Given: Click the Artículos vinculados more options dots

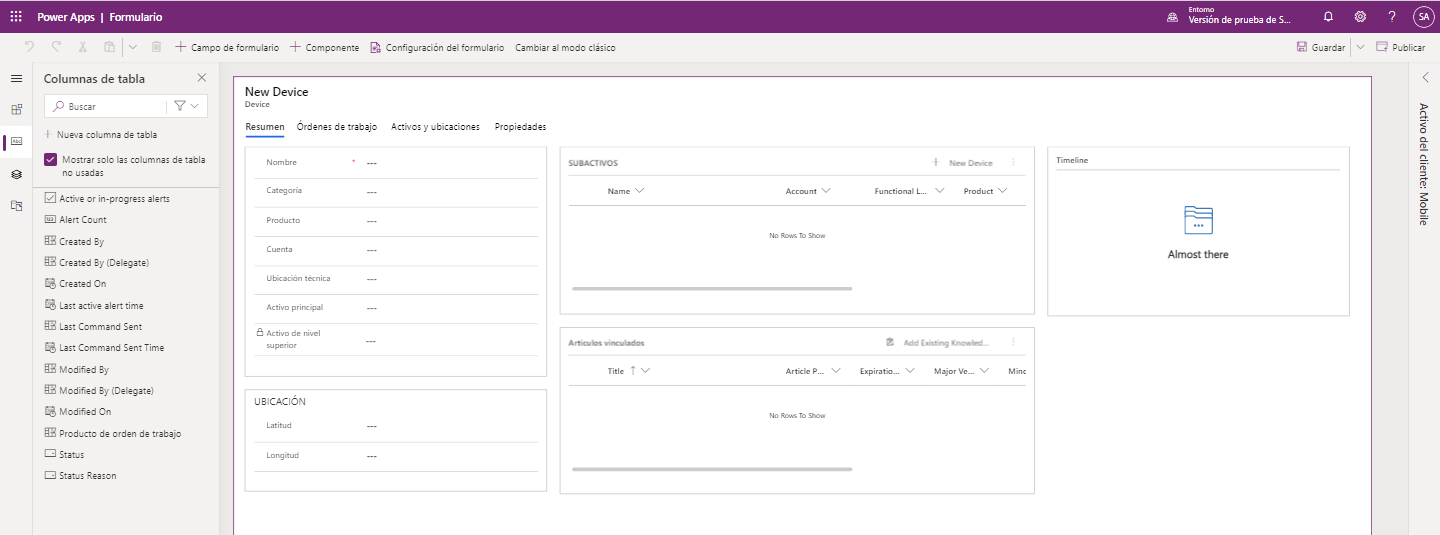Looking at the screenshot, I should (x=1013, y=342).
